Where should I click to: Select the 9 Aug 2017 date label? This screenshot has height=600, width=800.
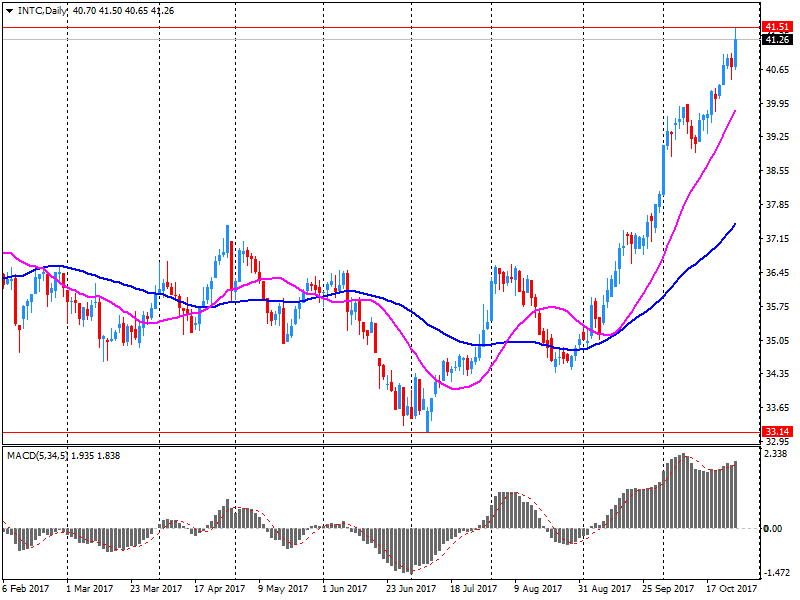[538, 589]
